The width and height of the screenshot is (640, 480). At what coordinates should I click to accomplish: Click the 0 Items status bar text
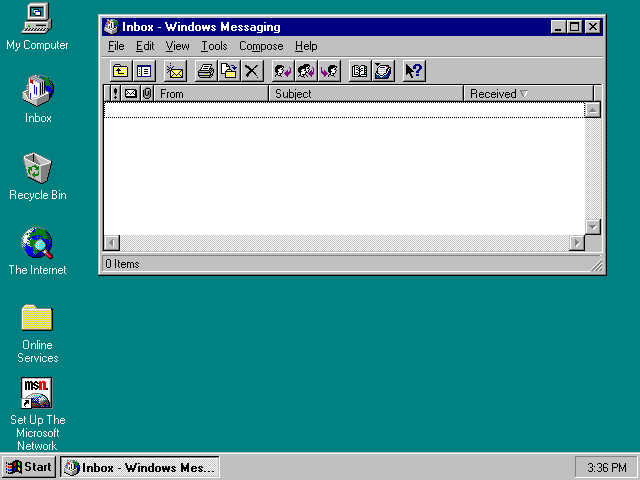coord(122,264)
